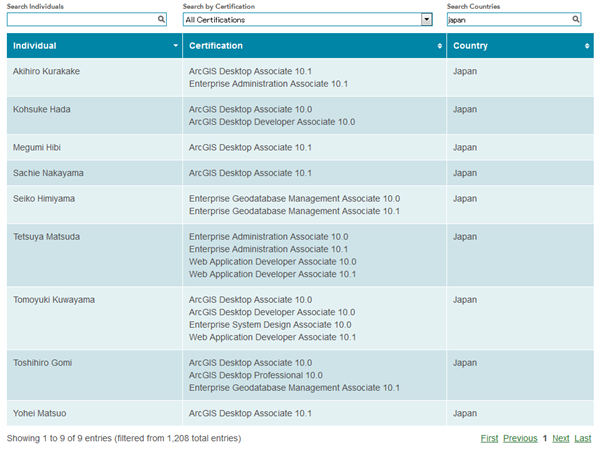The width and height of the screenshot is (600, 450).
Task: Click Megumi Hibi's ArcGIS Desktop Associate 10.1
Action: [x=250, y=147]
